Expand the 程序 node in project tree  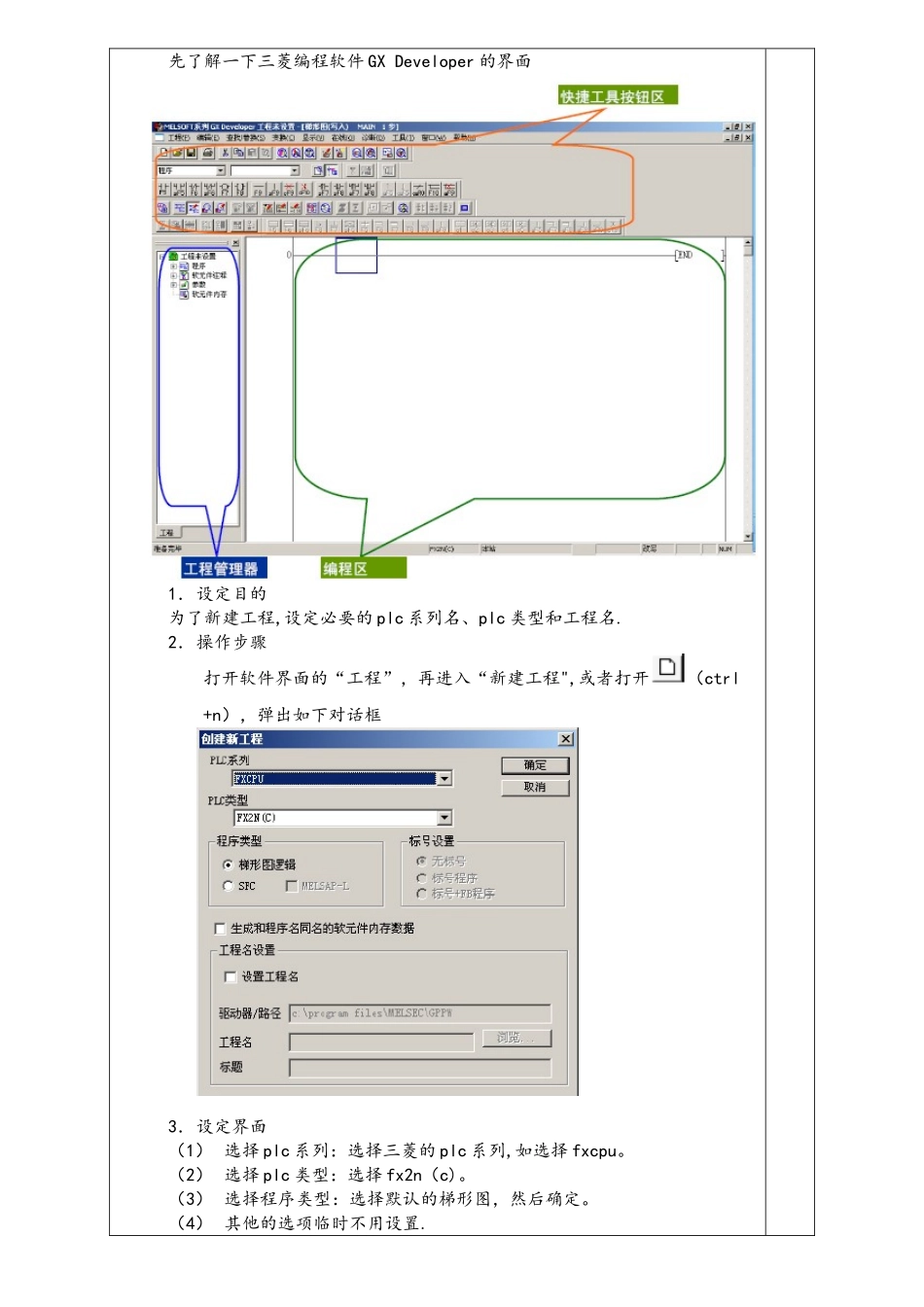[173, 265]
